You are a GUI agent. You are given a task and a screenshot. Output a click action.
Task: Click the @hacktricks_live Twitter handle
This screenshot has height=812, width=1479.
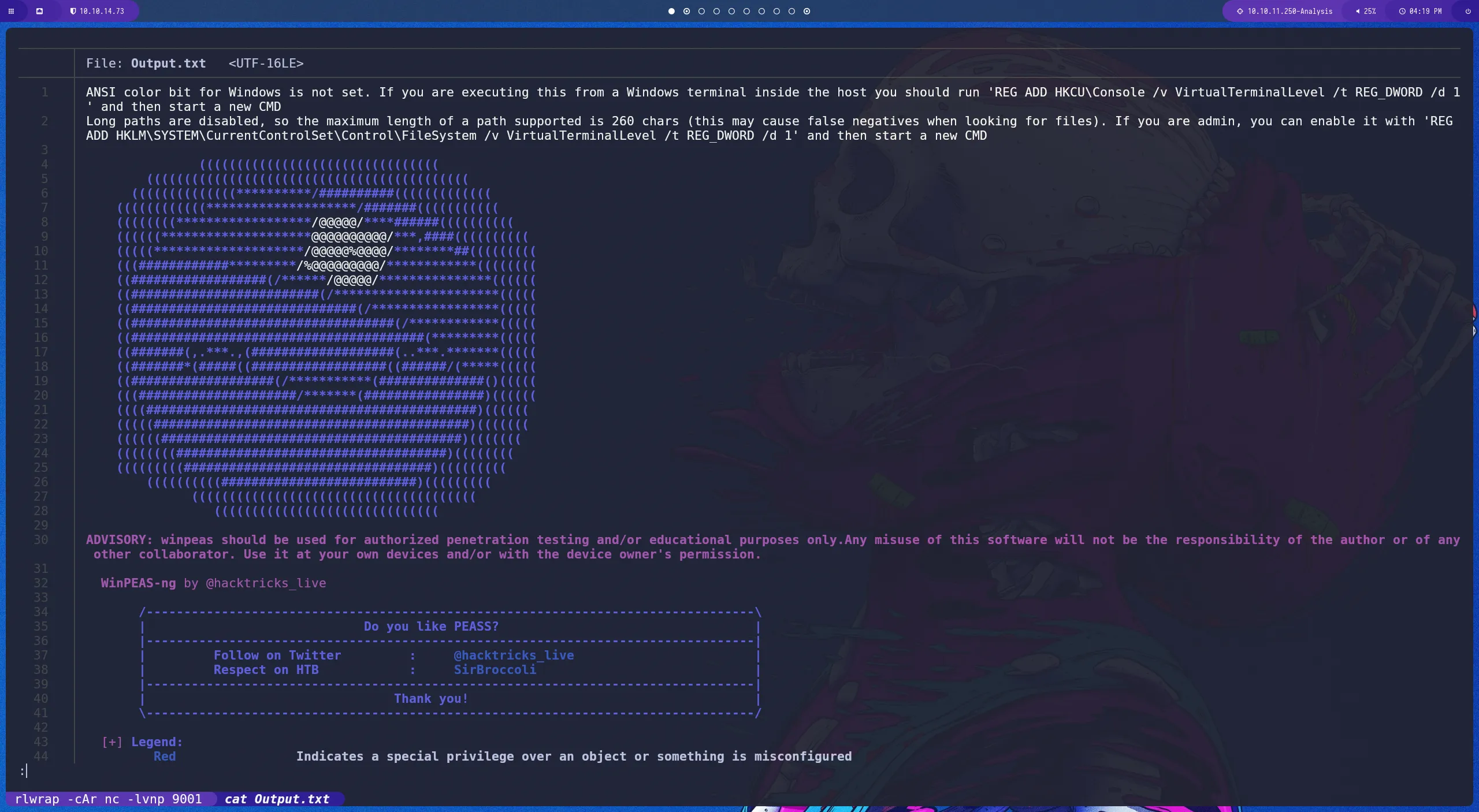click(x=513, y=655)
